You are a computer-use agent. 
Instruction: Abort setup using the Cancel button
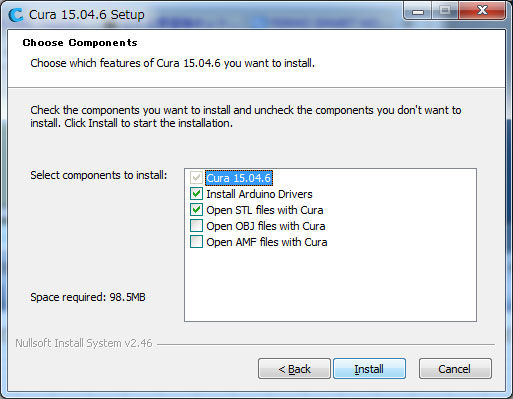coord(455,369)
